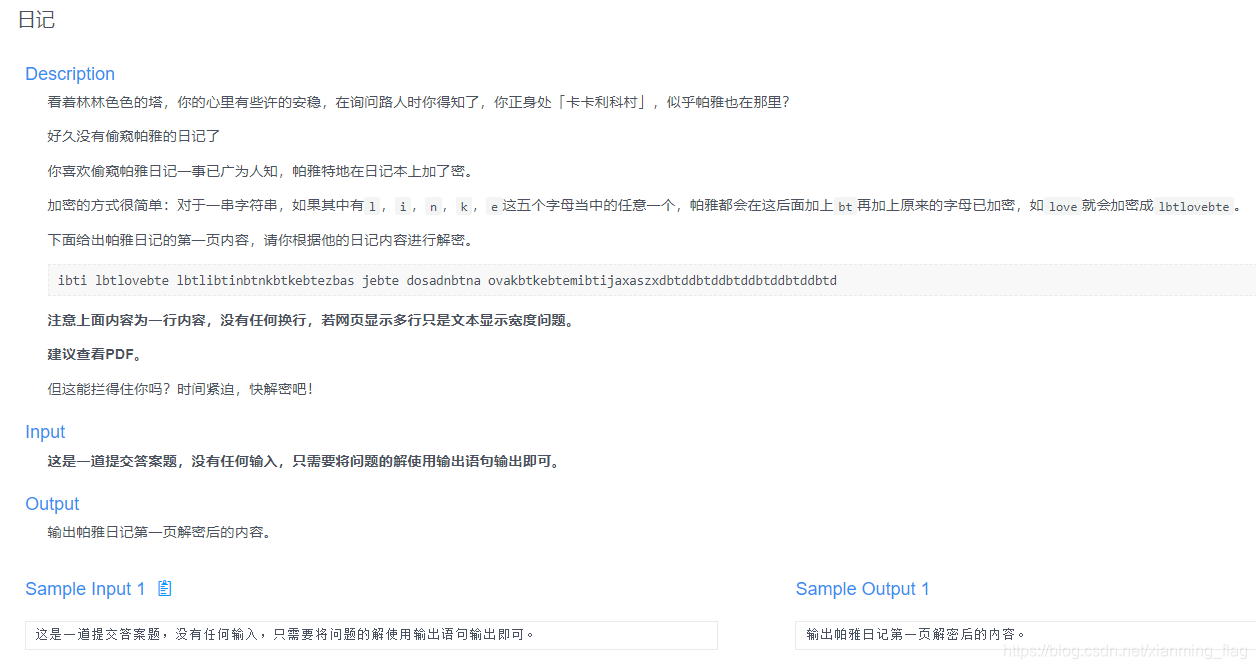Select the inline code token "i"
The width and height of the screenshot is (1256, 669).
pyautogui.click(x=403, y=206)
